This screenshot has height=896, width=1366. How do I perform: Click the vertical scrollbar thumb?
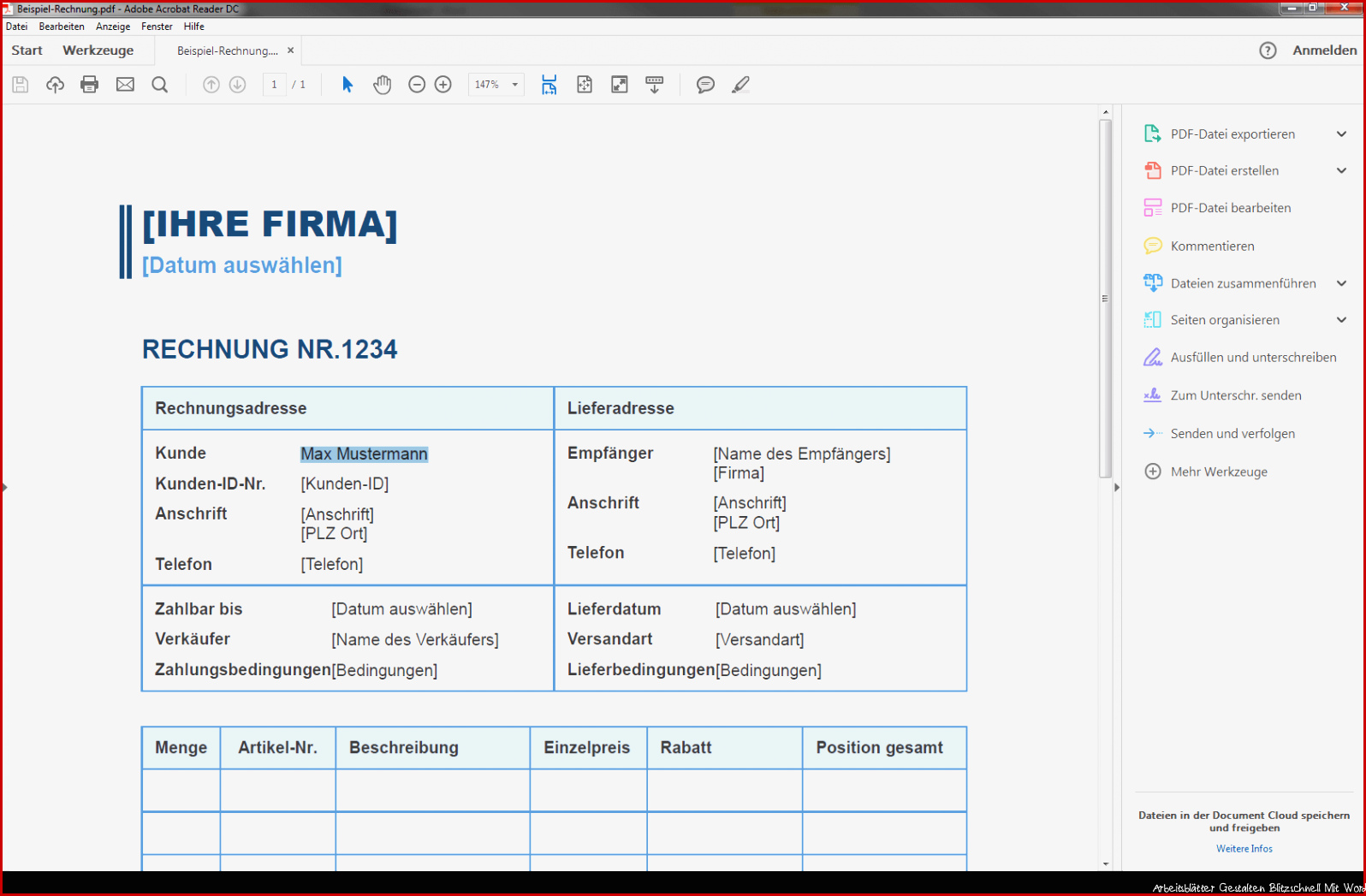[1105, 299]
